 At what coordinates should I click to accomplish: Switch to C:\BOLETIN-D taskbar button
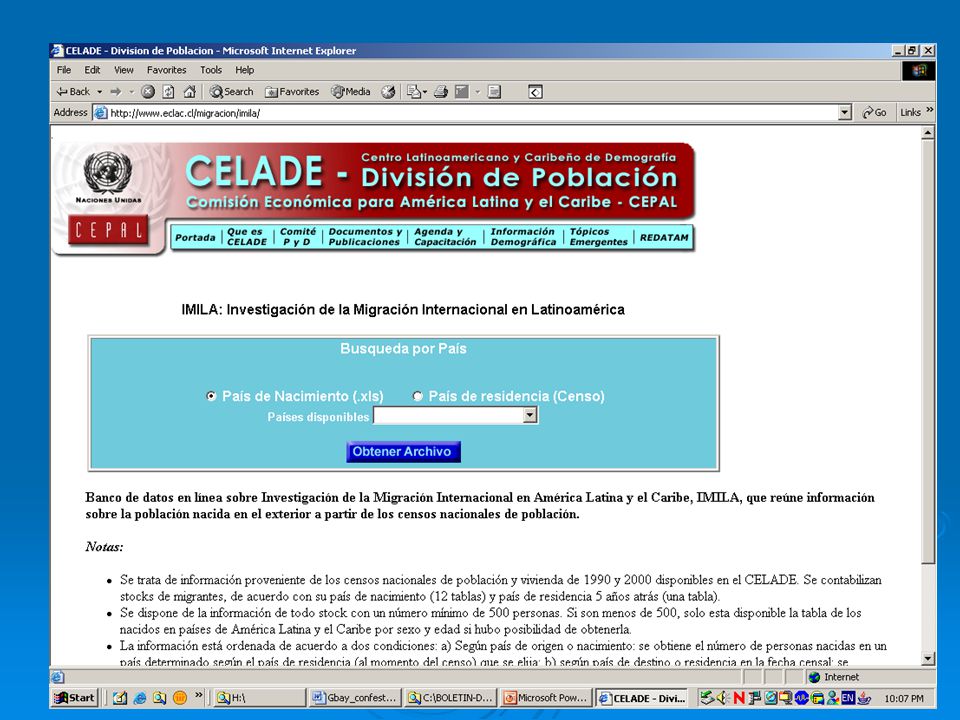pos(451,697)
